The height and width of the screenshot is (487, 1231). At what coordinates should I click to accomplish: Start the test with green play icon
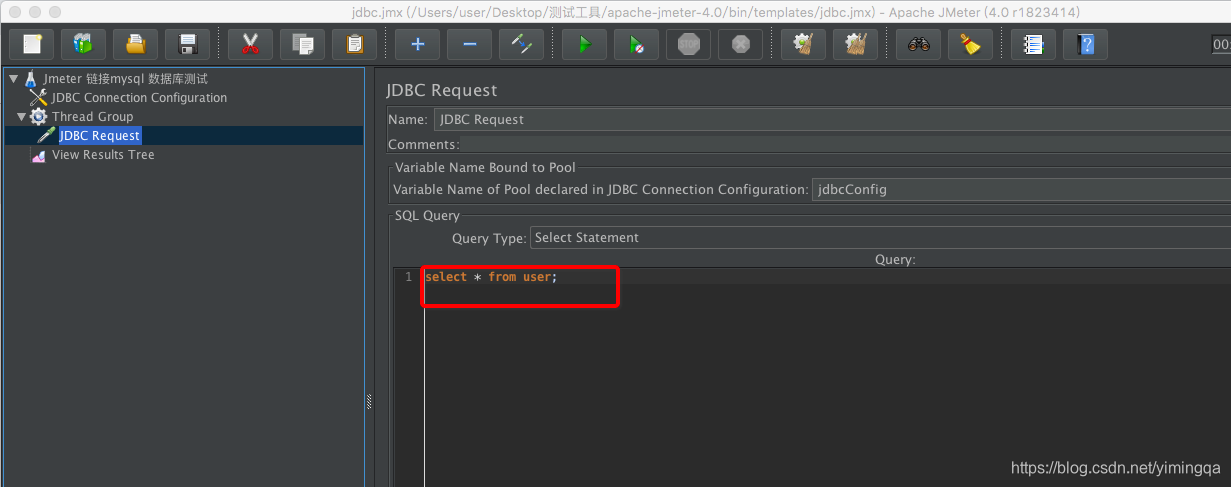[584, 44]
